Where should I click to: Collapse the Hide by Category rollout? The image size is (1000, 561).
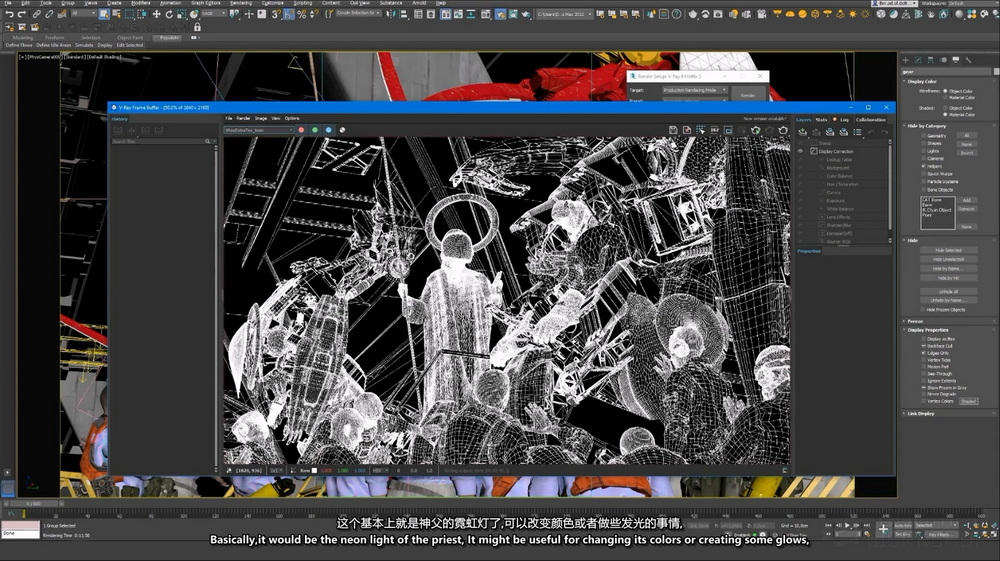(927, 126)
